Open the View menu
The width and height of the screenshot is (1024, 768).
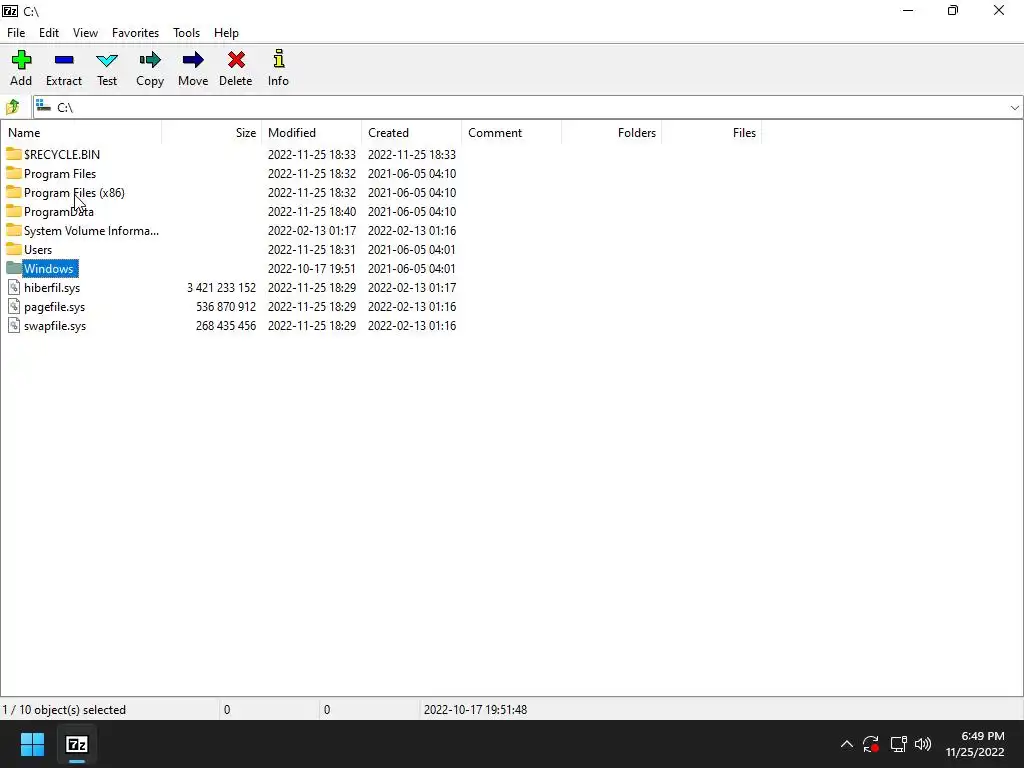click(x=85, y=33)
